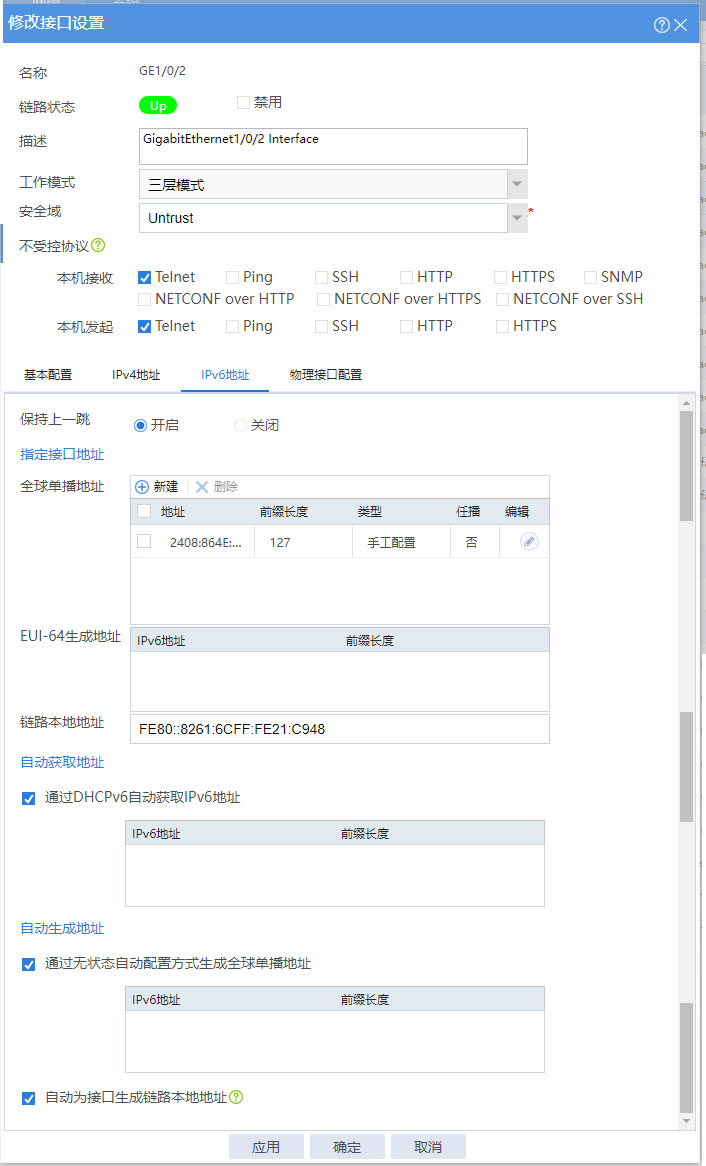Click the GE1/0/2 interface name text
The height and width of the screenshot is (1166, 706).
point(164,72)
